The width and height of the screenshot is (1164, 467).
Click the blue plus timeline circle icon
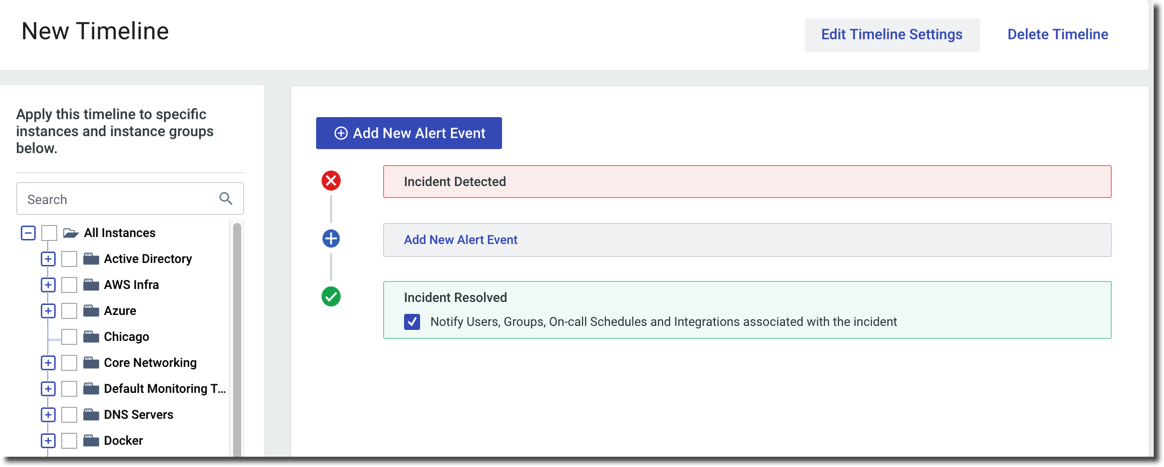coord(331,239)
